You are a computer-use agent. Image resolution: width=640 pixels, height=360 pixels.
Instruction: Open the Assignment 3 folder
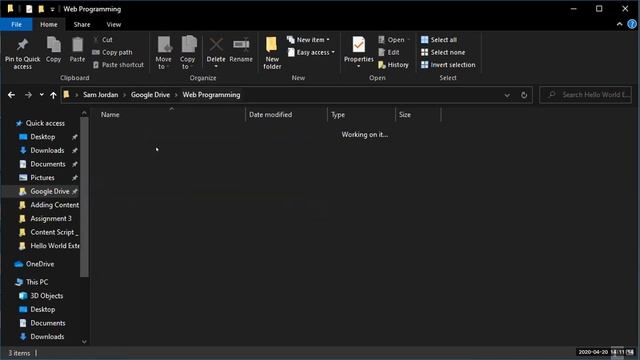pos(51,218)
